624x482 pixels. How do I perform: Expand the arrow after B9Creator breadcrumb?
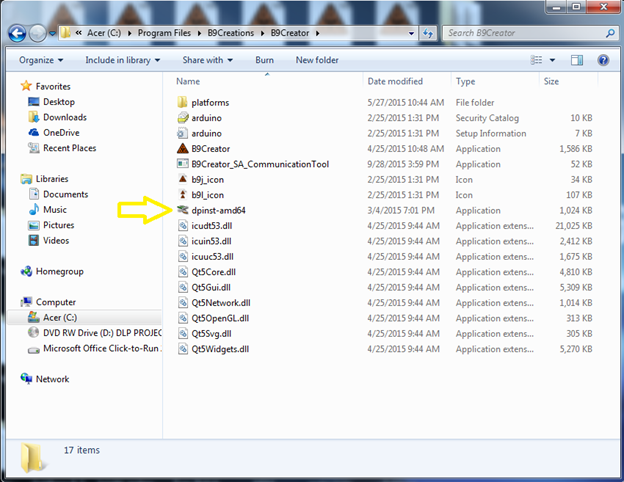point(318,33)
